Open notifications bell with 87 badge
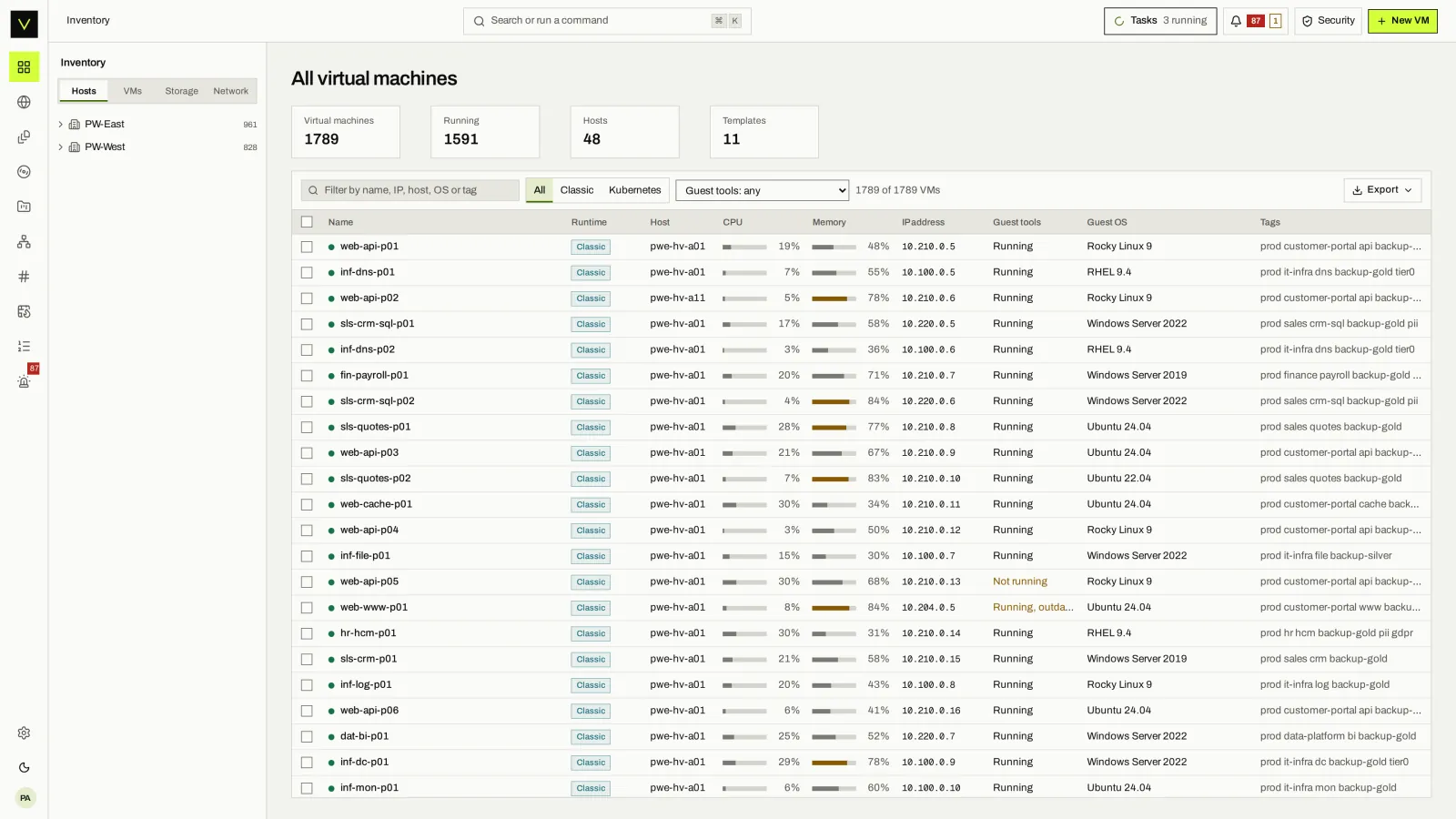This screenshot has width=1456, height=819. [x=1255, y=21]
